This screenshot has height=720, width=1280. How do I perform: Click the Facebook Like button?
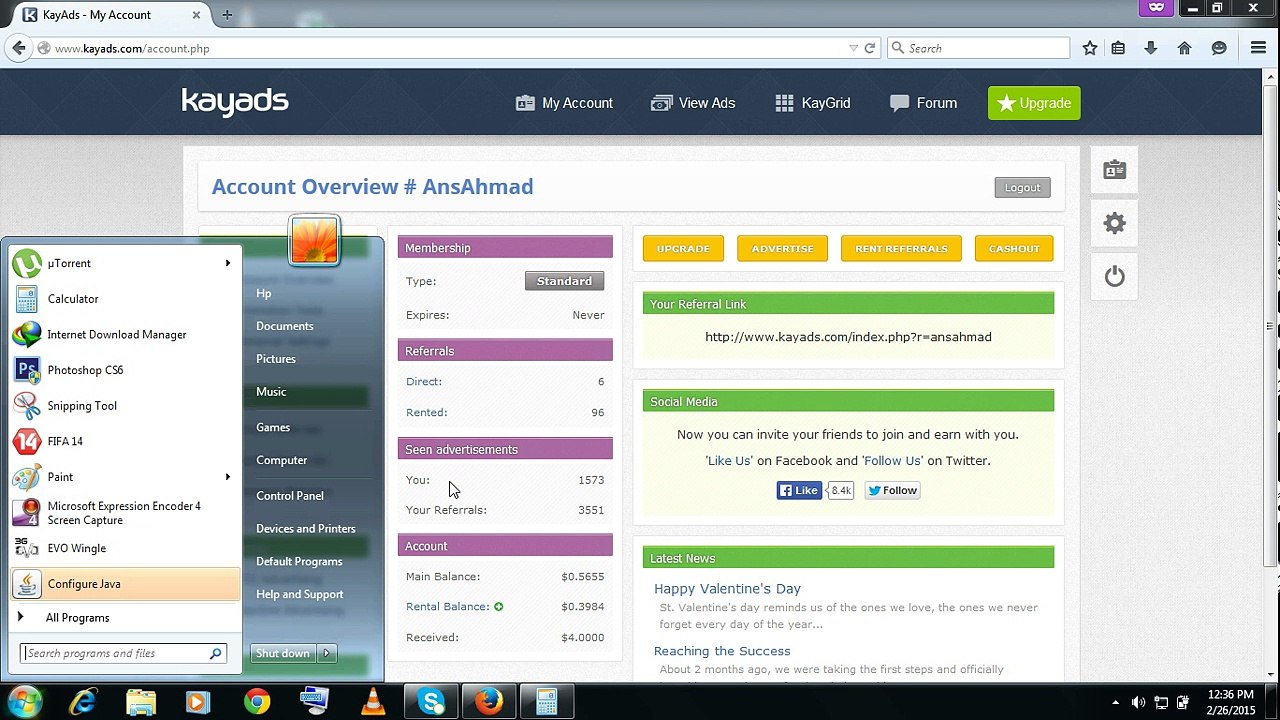click(x=799, y=490)
